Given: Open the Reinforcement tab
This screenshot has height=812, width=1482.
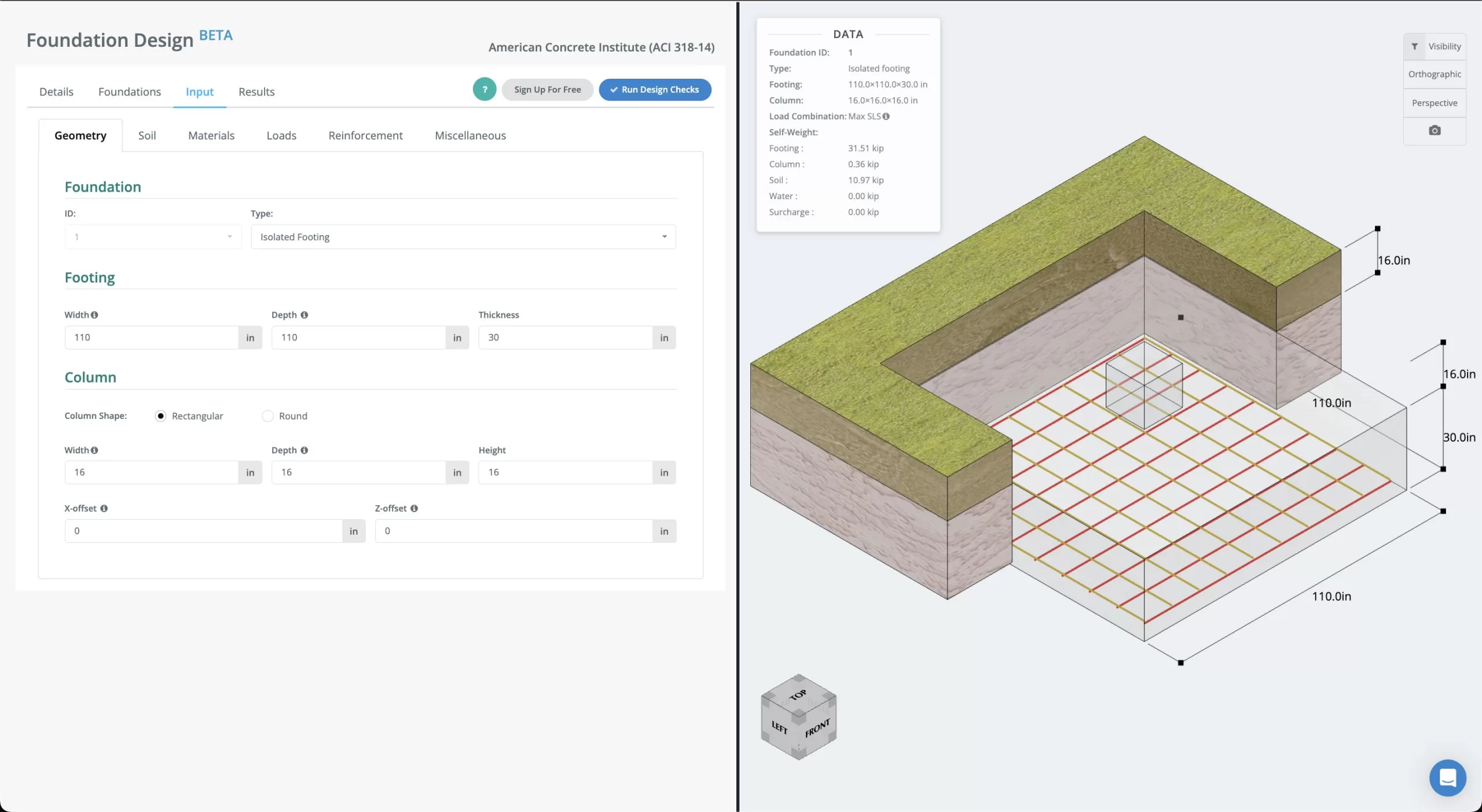Looking at the screenshot, I should click(x=365, y=135).
